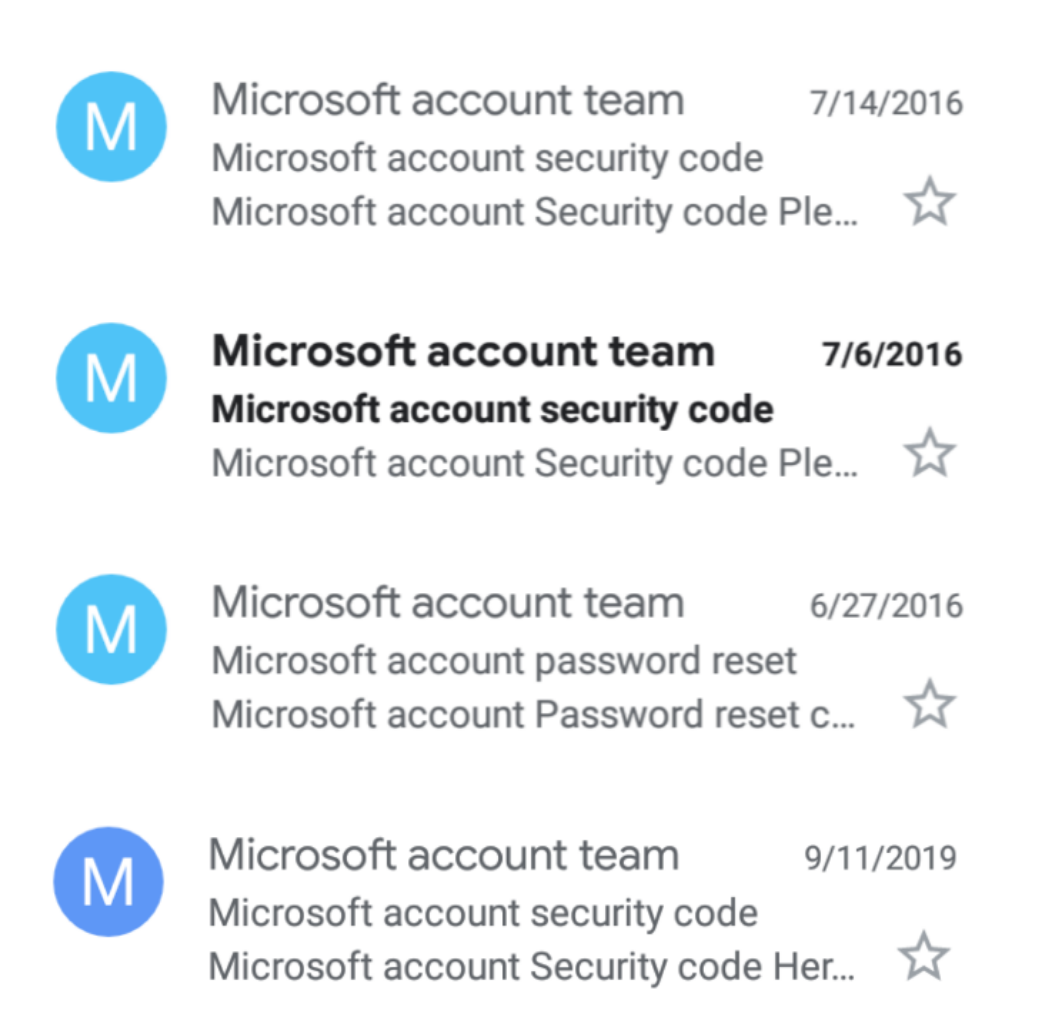Click the 9/11/2019 date label
The width and height of the screenshot is (1062, 1024).
(x=880, y=857)
